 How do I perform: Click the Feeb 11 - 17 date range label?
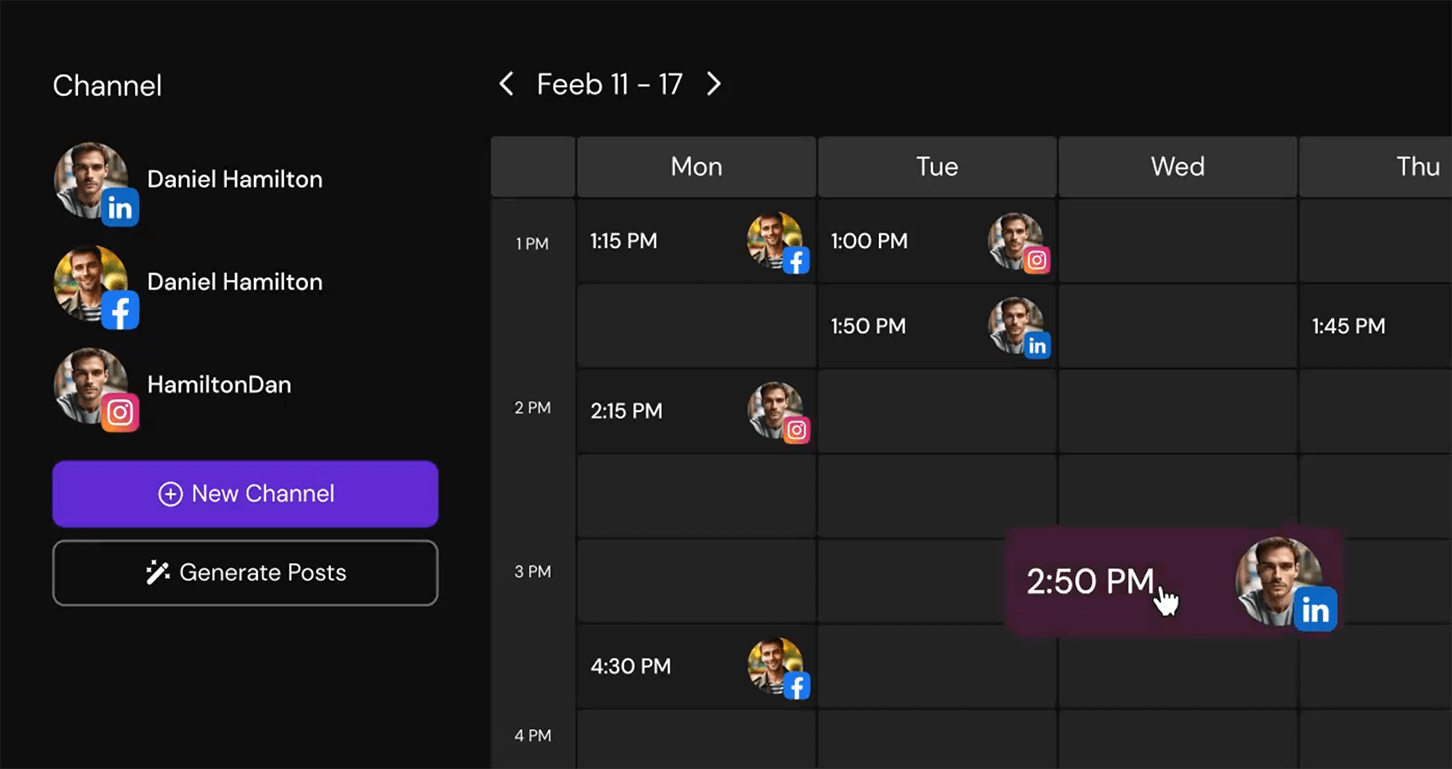coord(609,85)
